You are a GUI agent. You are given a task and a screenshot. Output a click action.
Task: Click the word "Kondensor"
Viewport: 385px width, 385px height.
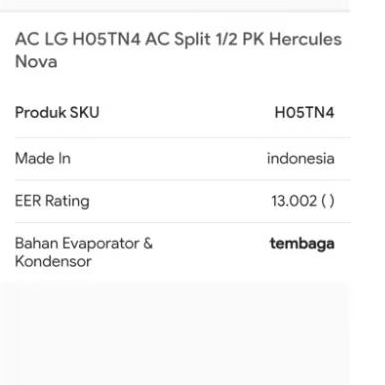pyautogui.click(x=53, y=261)
